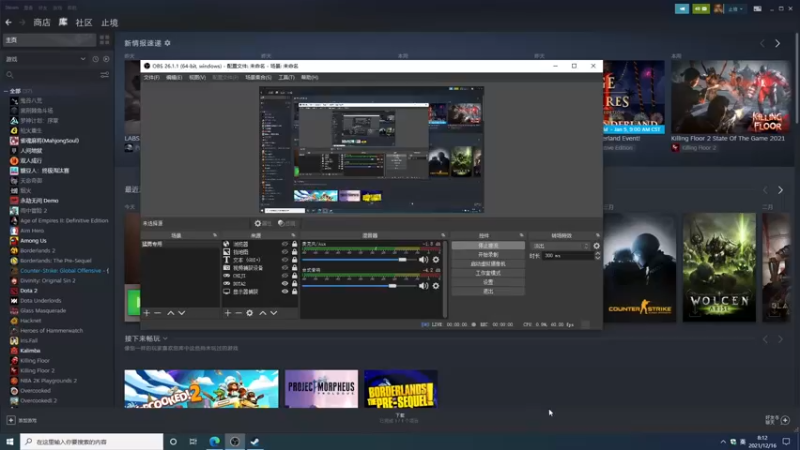Open transition properties gear in OBS
The width and height of the screenshot is (800, 450).
596,246
